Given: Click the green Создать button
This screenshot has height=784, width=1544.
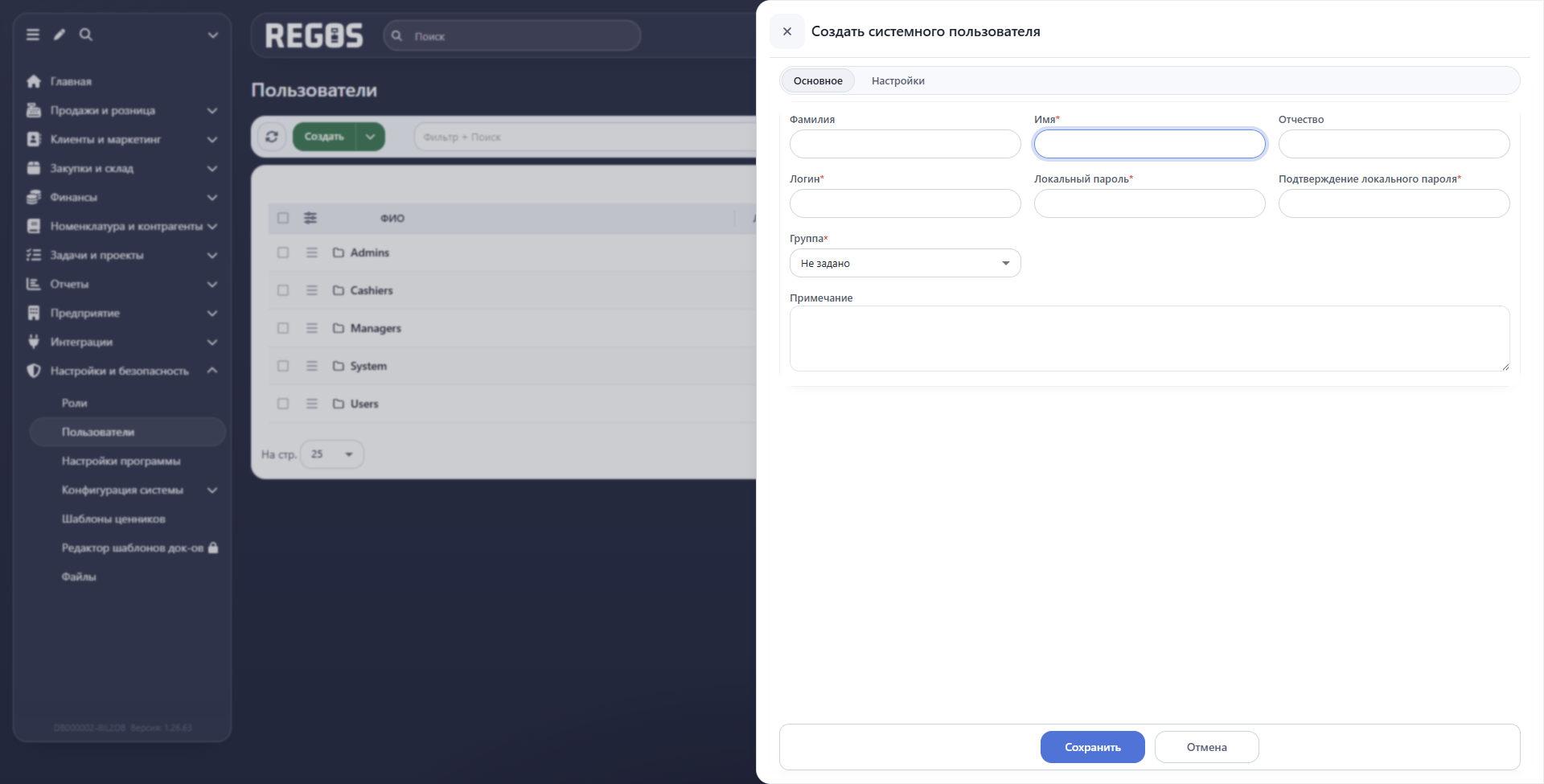Looking at the screenshot, I should [x=324, y=137].
